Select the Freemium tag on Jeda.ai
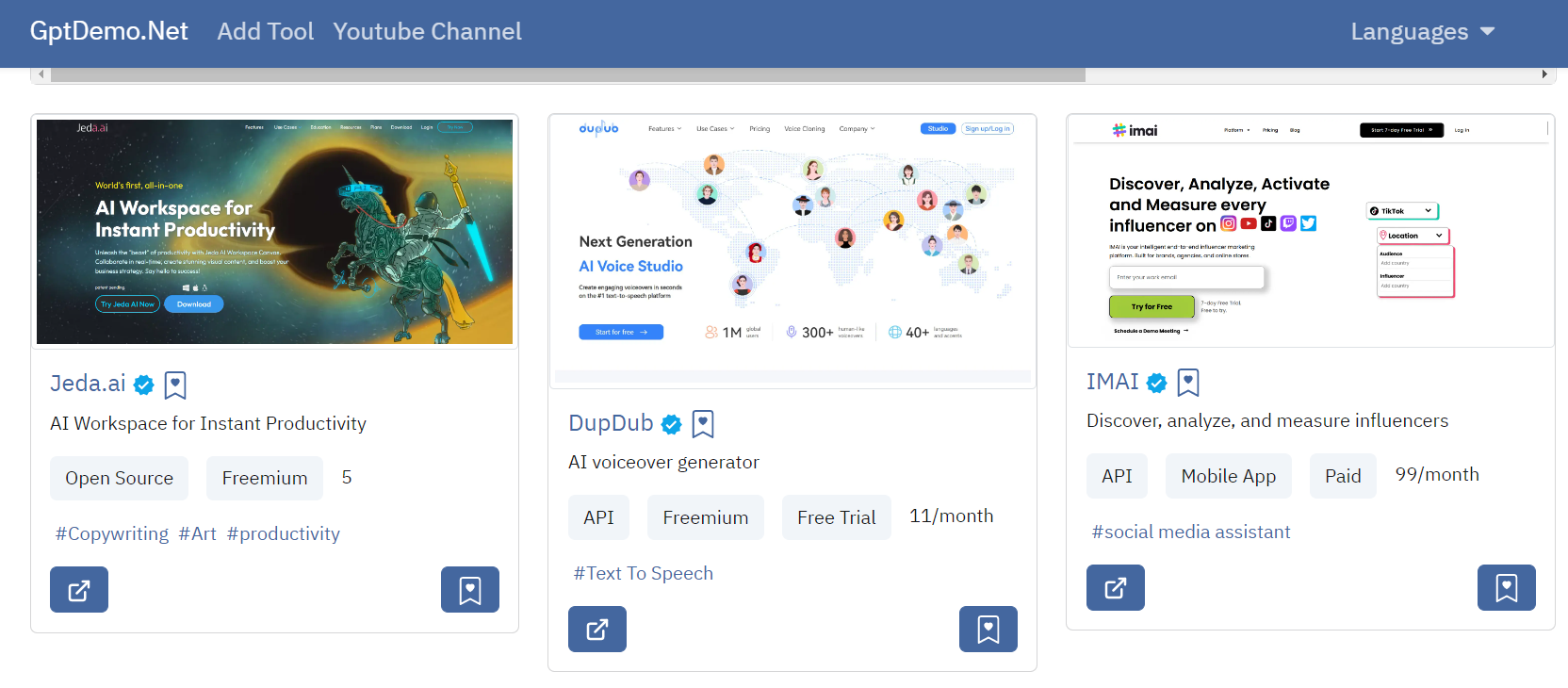The image size is (1568, 688). (265, 478)
